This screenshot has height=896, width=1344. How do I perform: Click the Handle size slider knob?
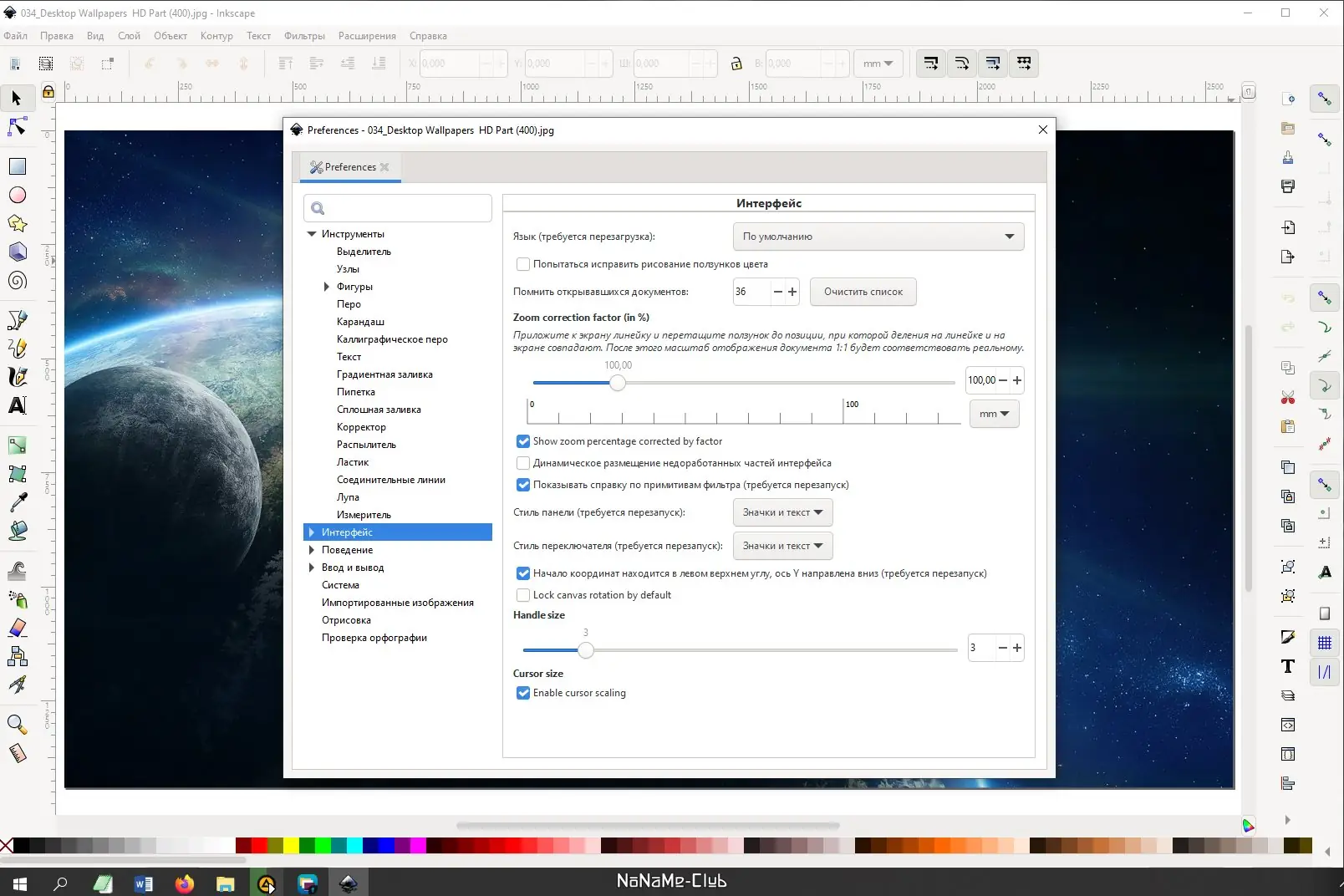[586, 650]
